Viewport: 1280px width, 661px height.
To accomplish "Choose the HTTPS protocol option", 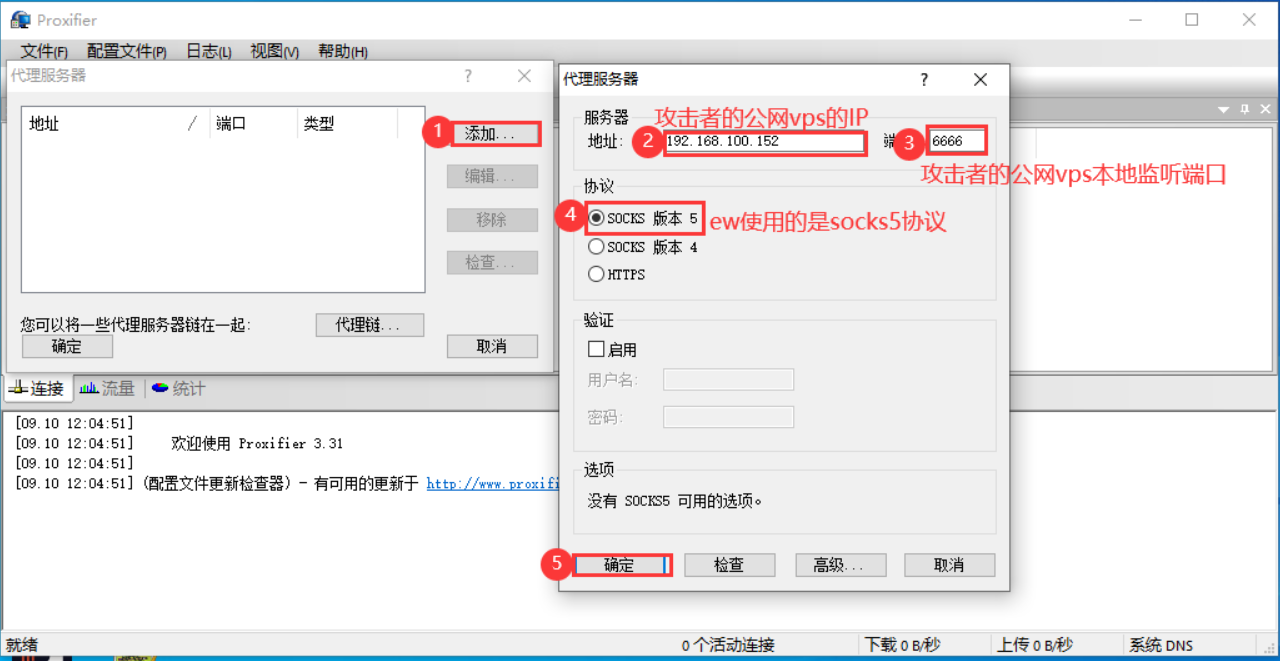I will click(x=597, y=274).
